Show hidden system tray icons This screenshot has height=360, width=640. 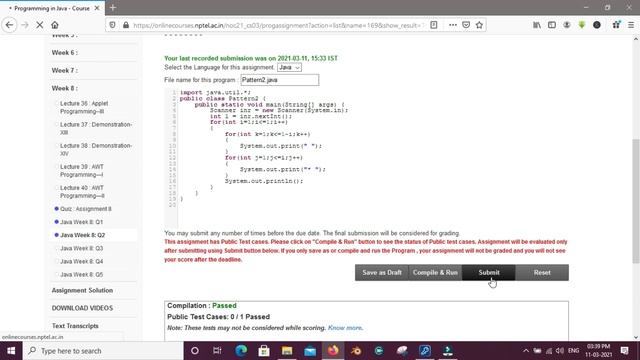526,351
